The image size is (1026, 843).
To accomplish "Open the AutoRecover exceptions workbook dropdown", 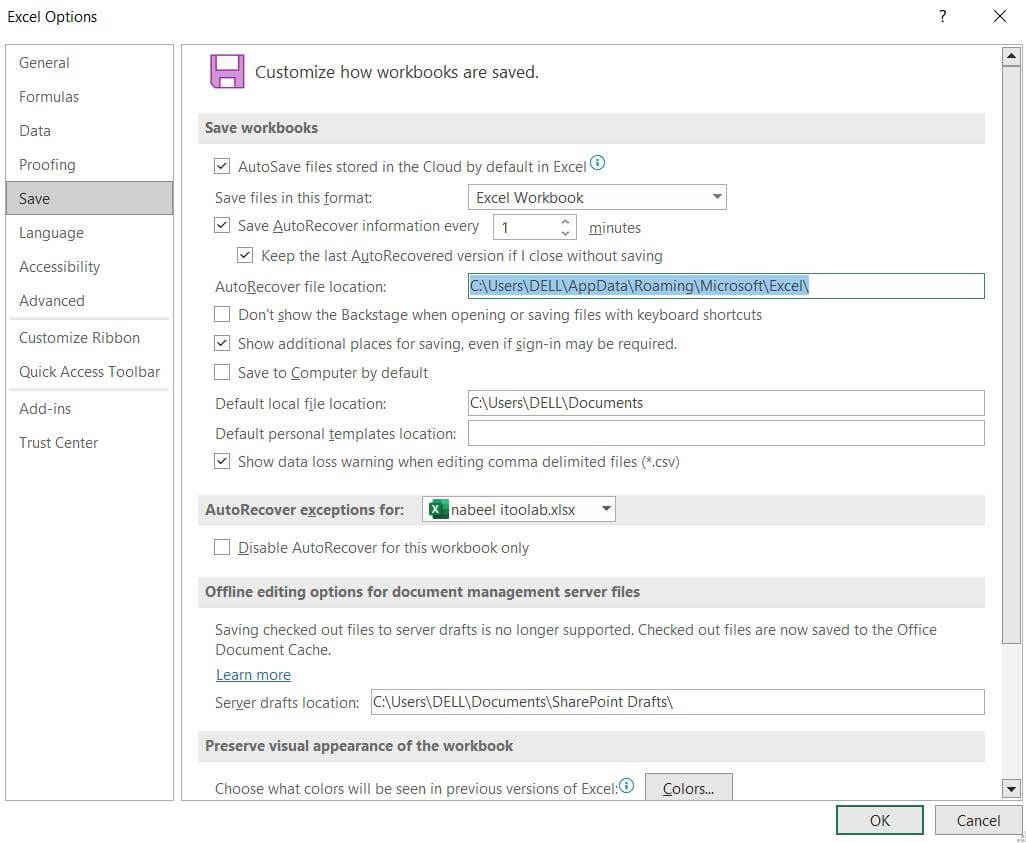I will click(x=605, y=509).
